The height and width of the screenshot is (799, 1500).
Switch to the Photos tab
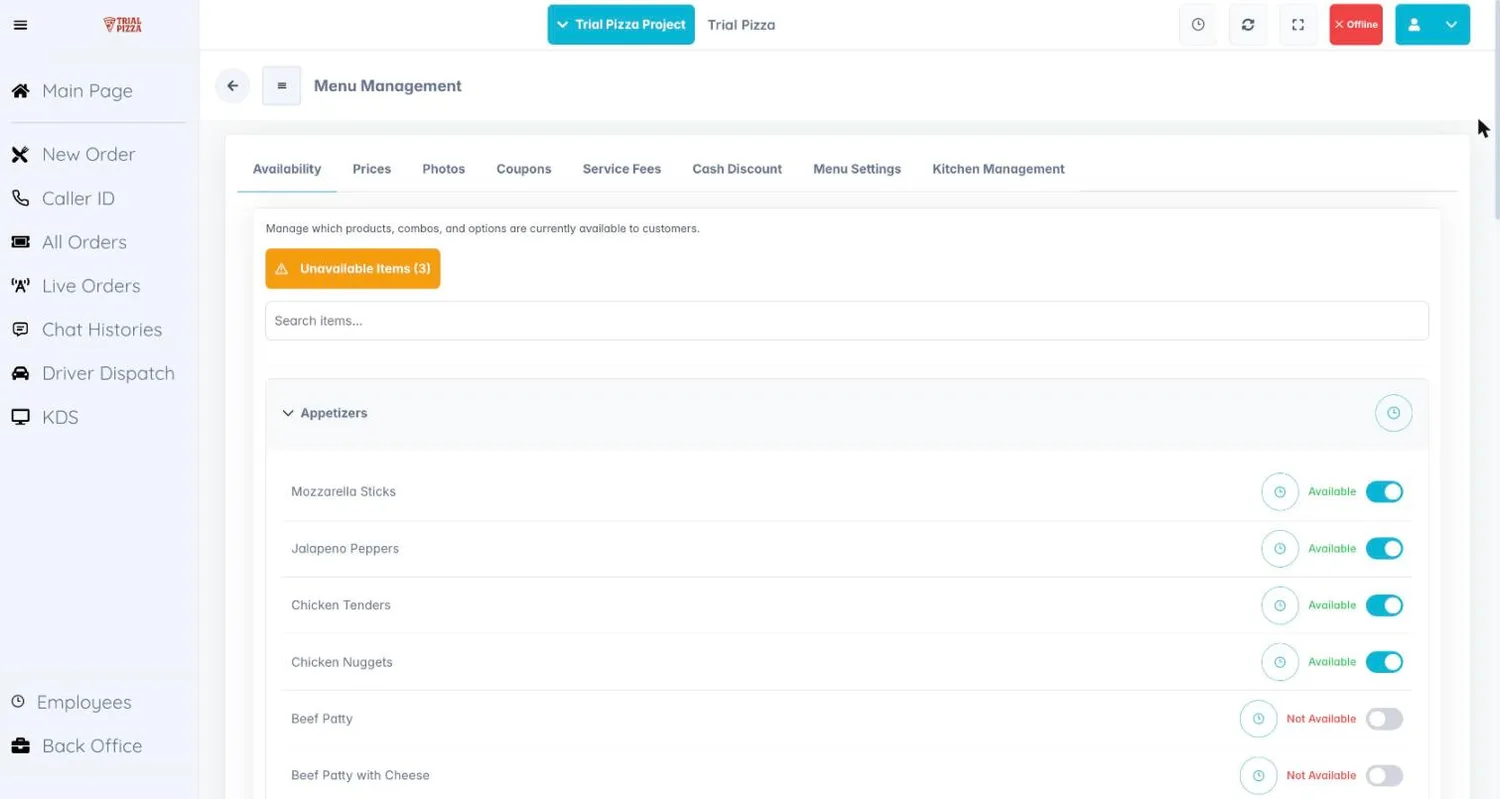[444, 169]
